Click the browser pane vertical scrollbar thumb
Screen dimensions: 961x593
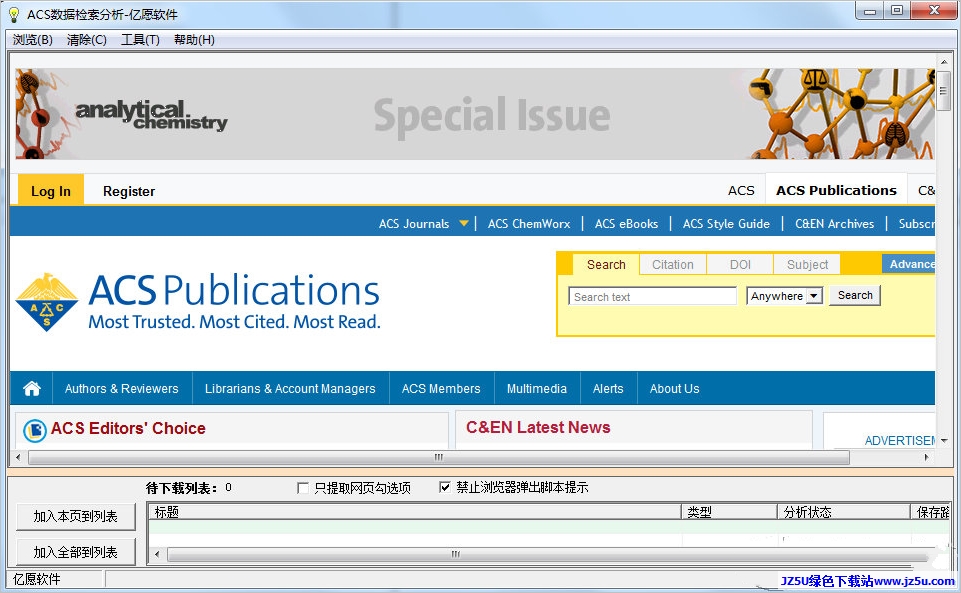click(x=943, y=91)
